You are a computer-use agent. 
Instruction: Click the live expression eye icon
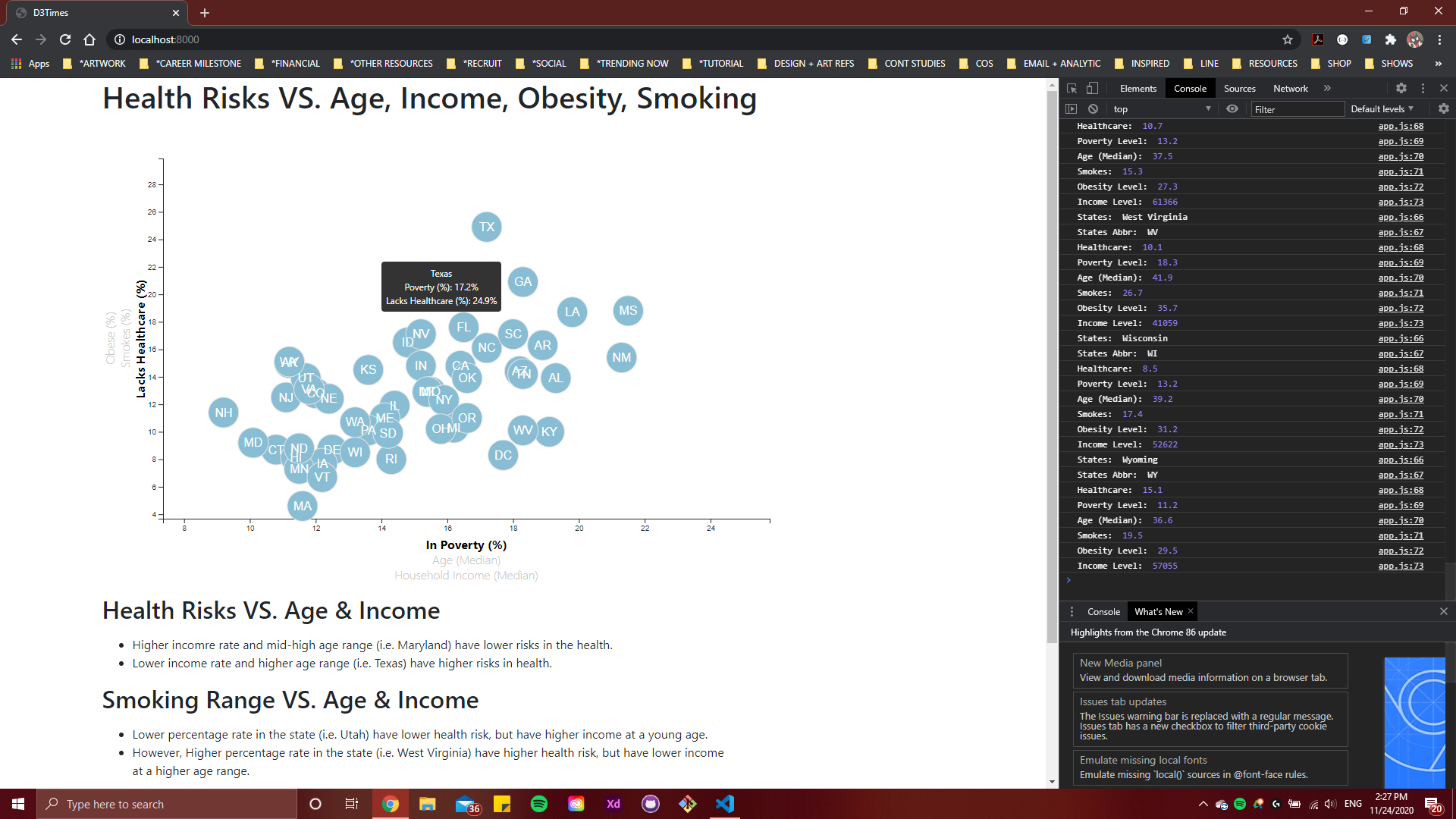pyautogui.click(x=1232, y=109)
